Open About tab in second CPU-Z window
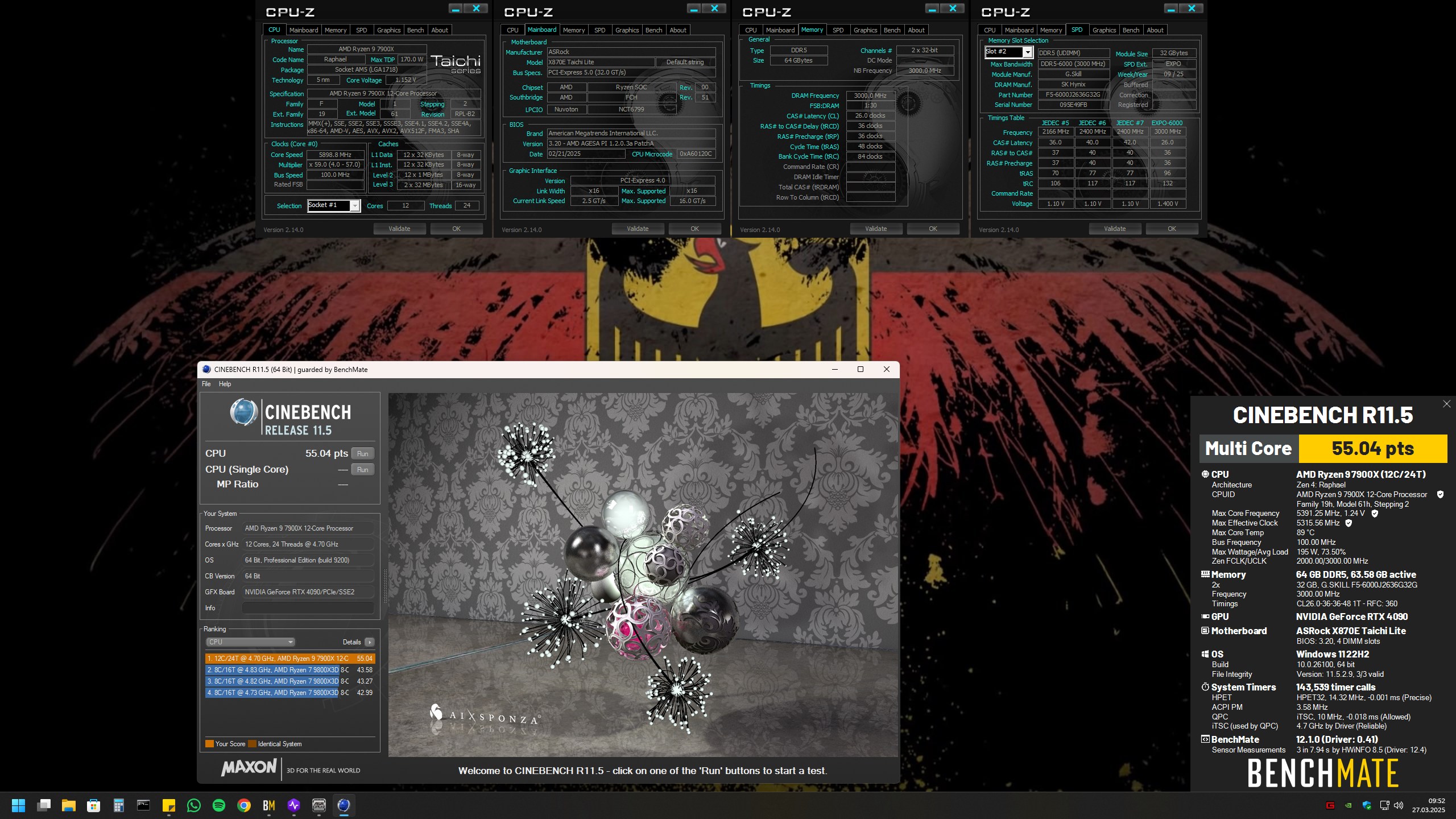This screenshot has height=819, width=1456. [678, 30]
